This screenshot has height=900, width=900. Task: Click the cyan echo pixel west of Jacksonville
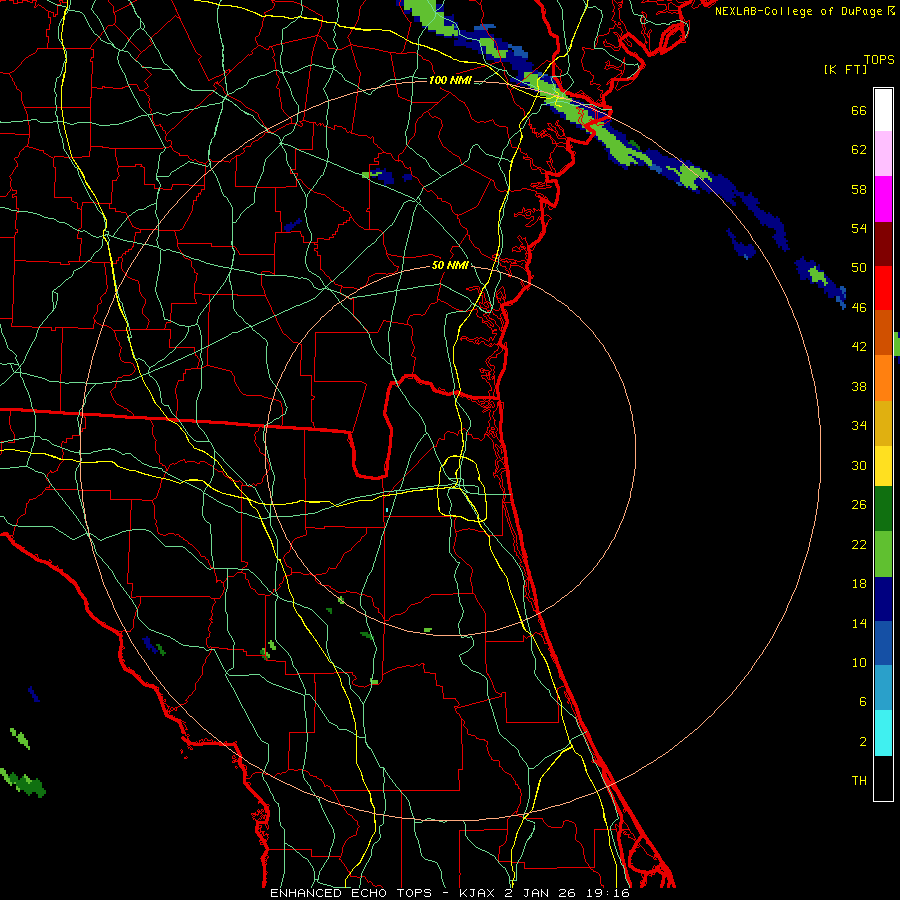click(387, 510)
